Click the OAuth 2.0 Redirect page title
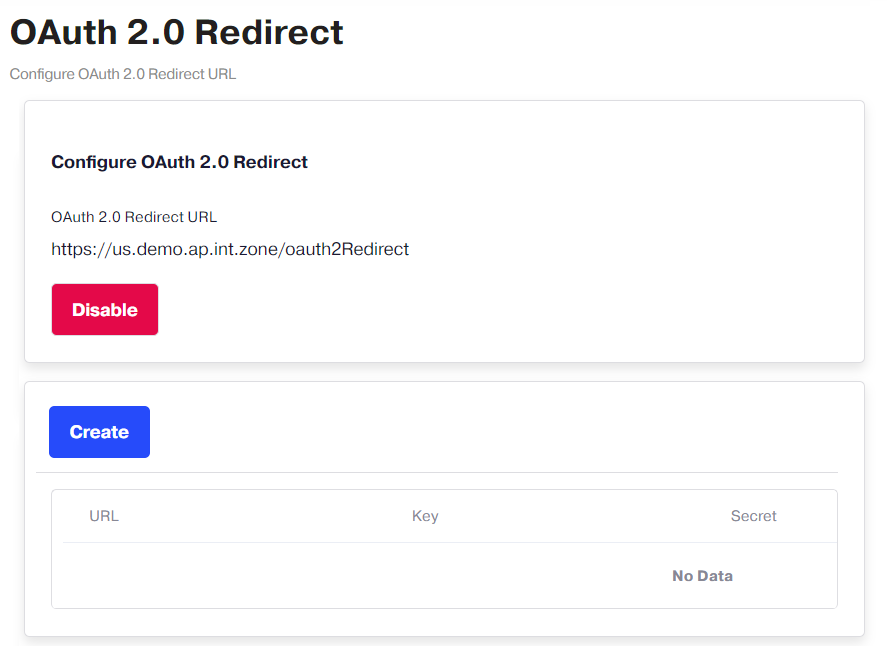Screen dimensions: 887x652 (x=176, y=32)
